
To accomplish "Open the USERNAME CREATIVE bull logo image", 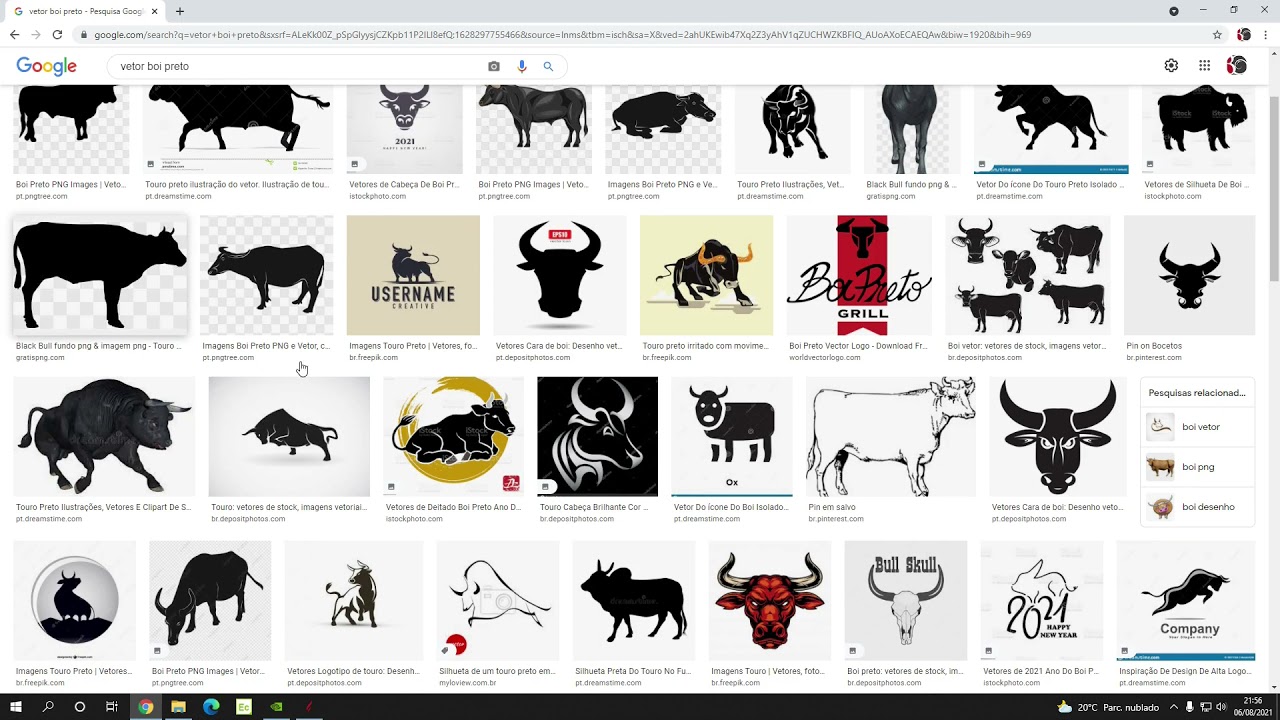I will [413, 276].
